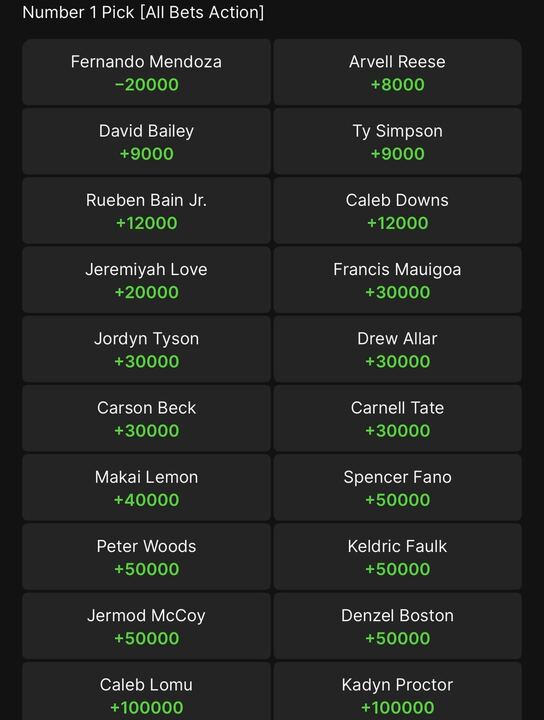Click the Carson Beck +30000 option
The width and height of the screenshot is (544, 720).
(146, 419)
